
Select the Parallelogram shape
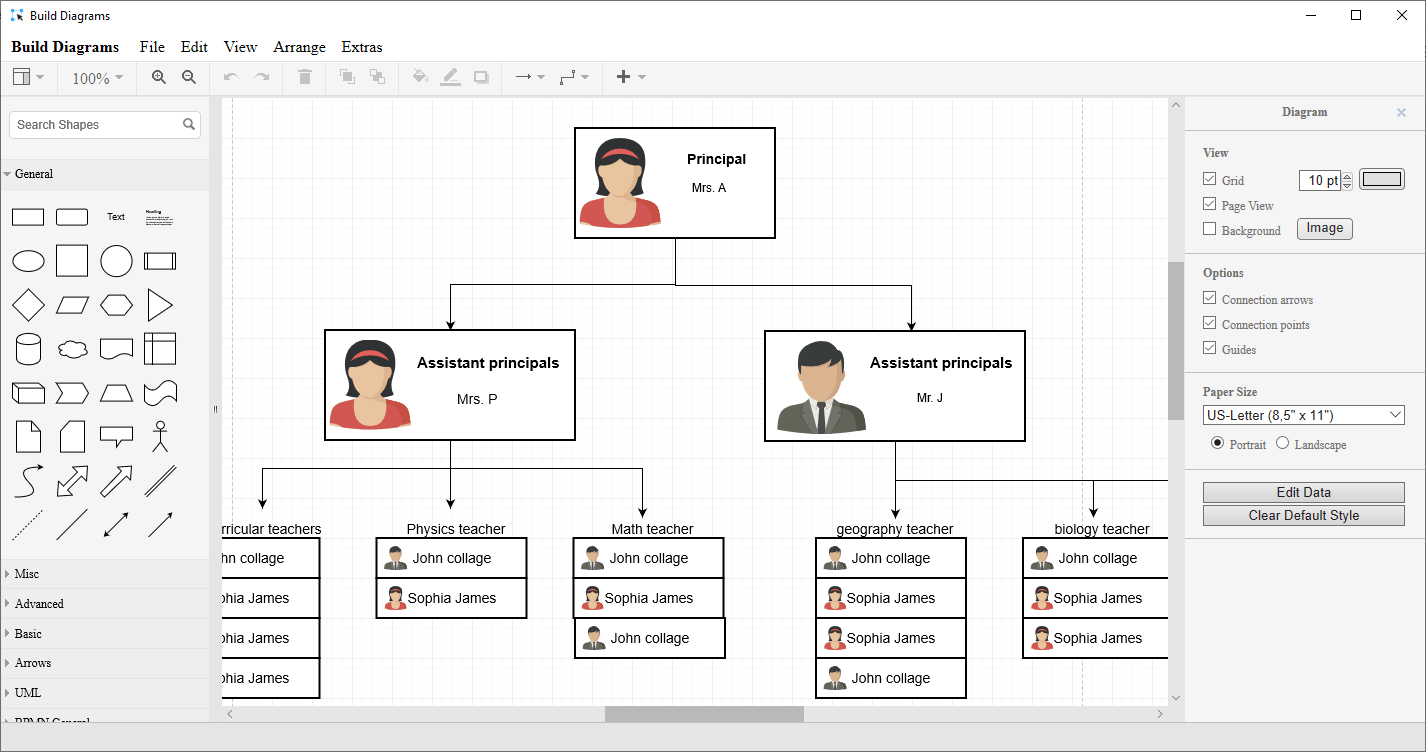[72, 305]
